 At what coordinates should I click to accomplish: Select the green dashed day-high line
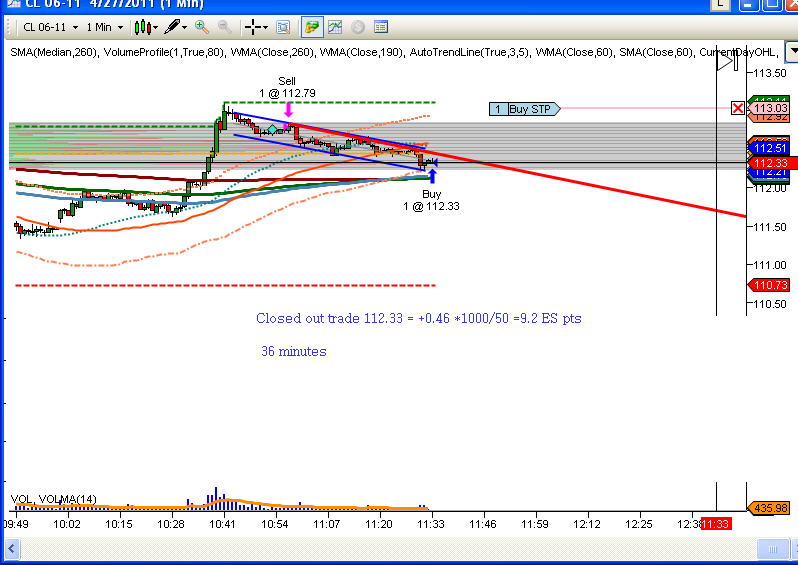coord(330,102)
